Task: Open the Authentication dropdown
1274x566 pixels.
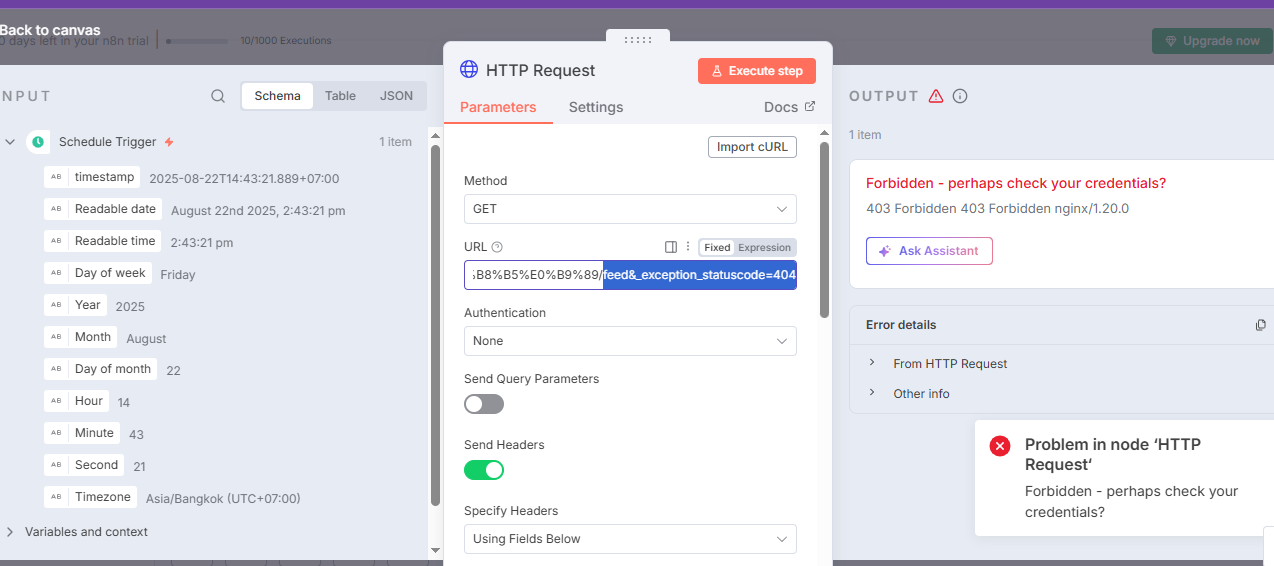Action: pos(630,341)
